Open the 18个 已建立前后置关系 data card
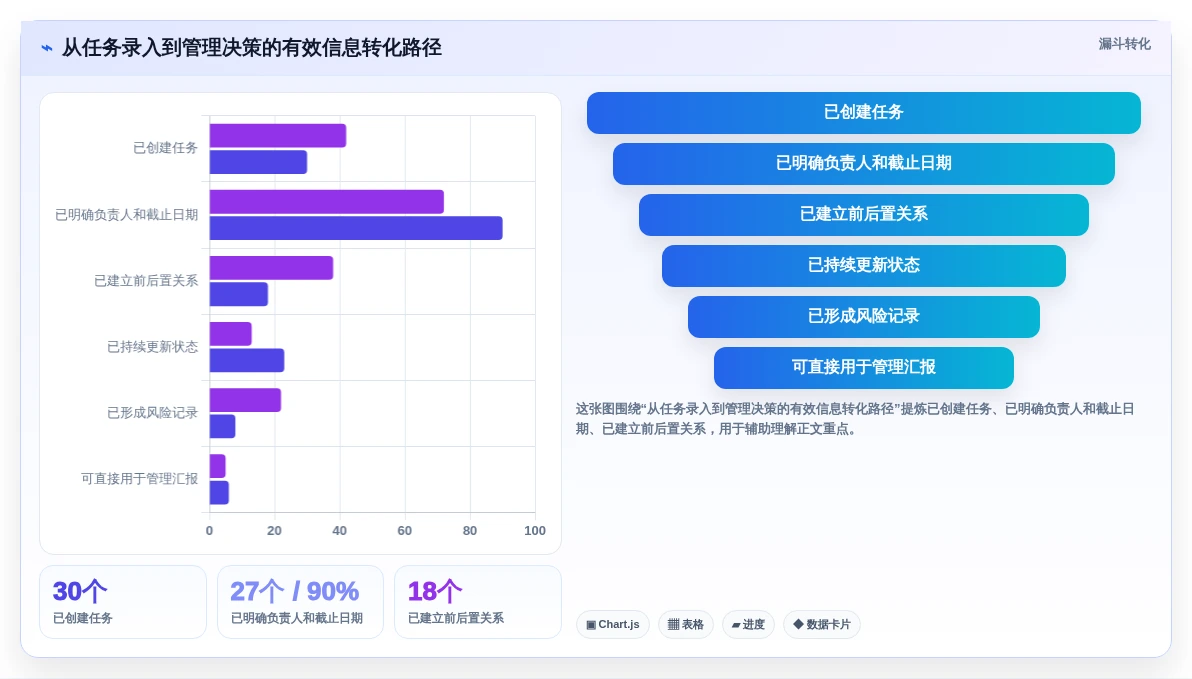Viewport: 1192px width, 679px height. tap(477, 601)
